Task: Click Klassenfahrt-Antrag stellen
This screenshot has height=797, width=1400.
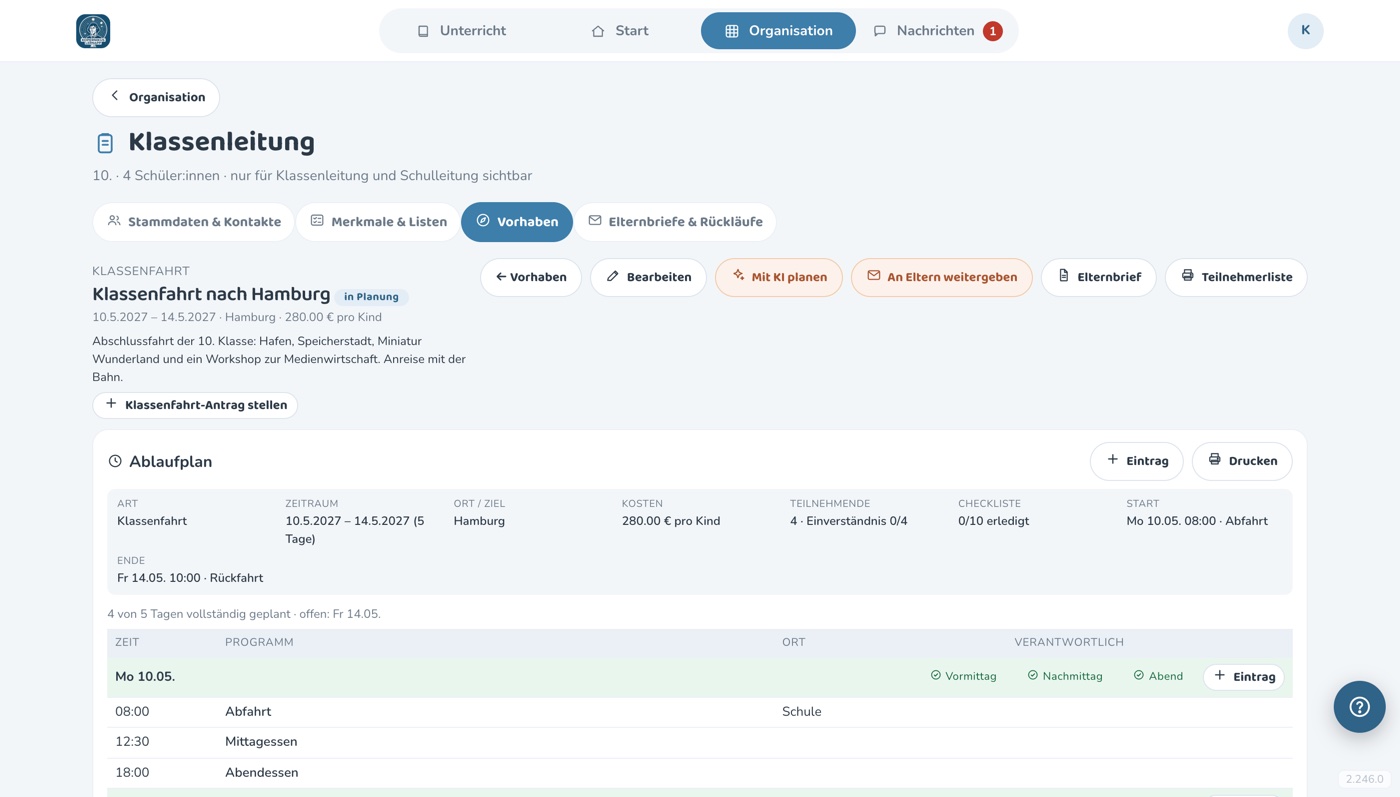Action: click(195, 405)
